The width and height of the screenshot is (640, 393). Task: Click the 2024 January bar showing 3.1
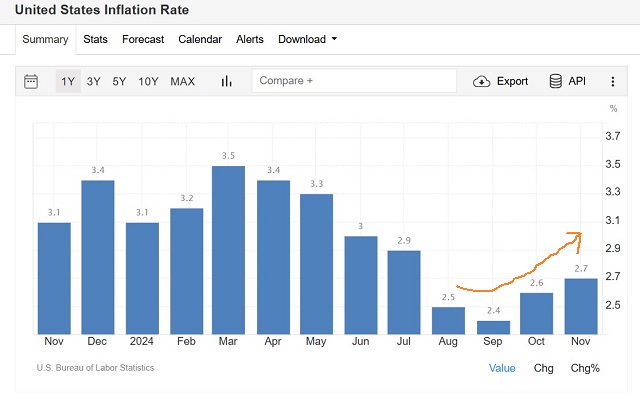point(142,278)
